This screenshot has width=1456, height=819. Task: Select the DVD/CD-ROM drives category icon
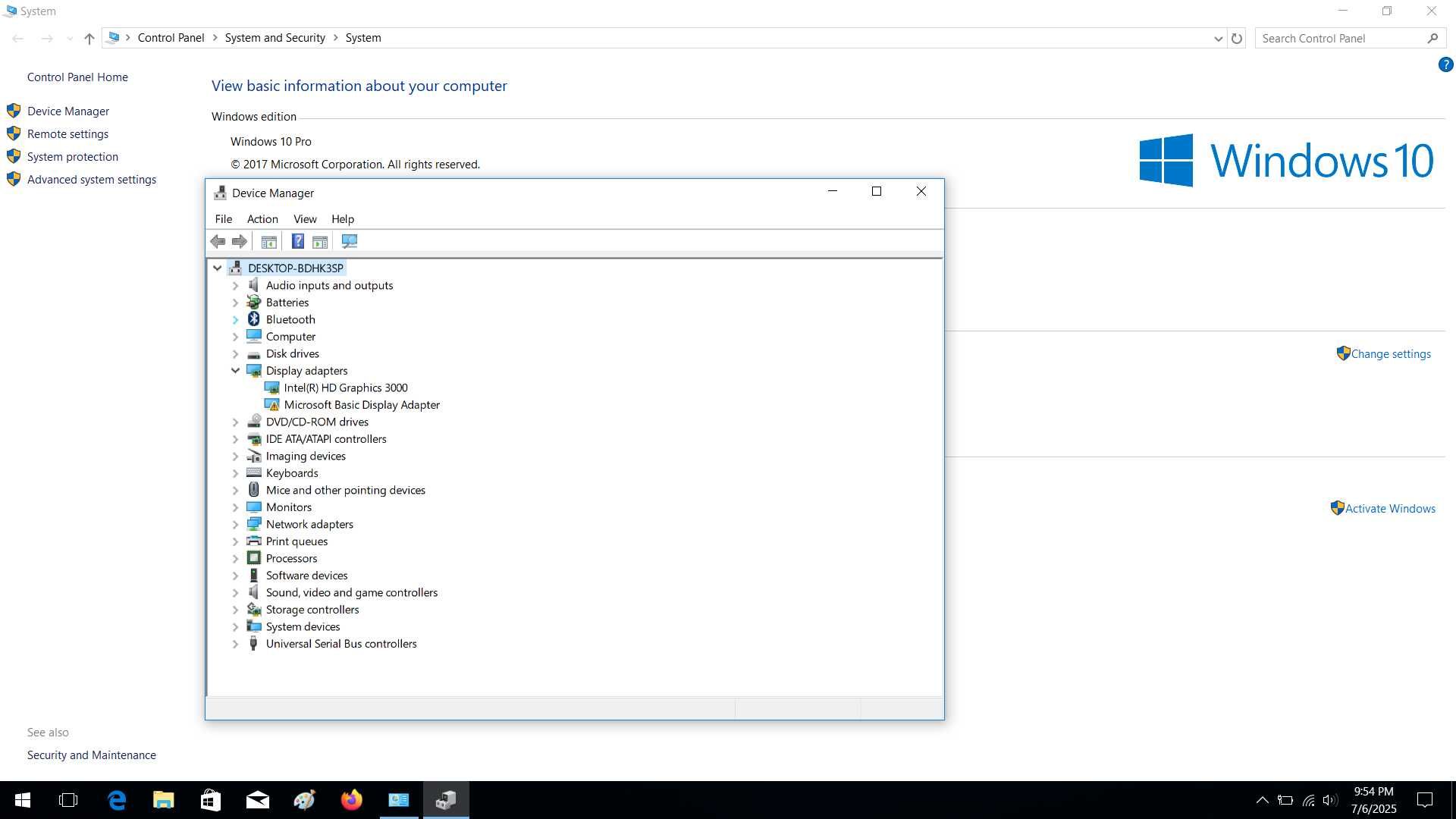pos(254,422)
